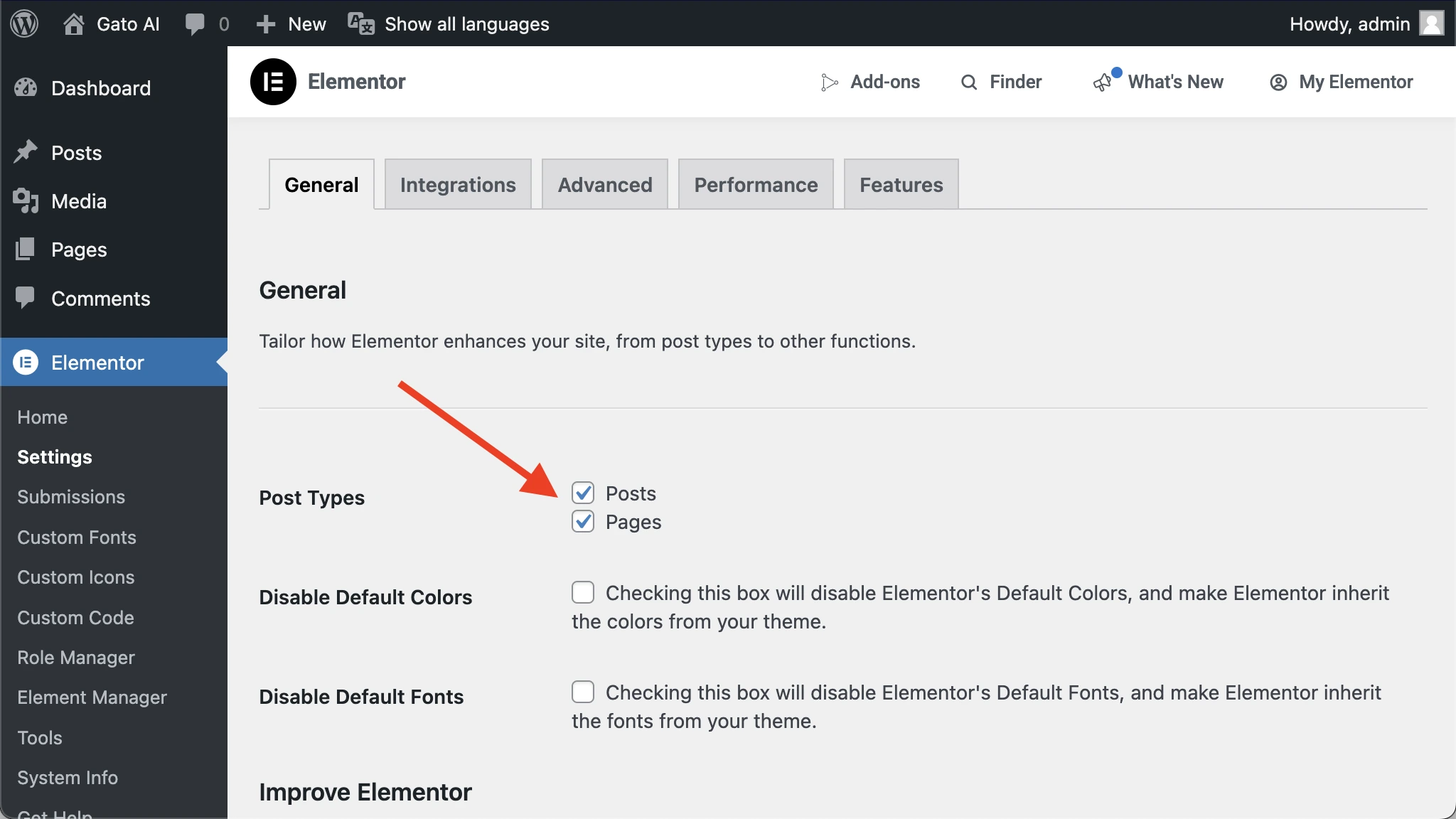
Task: Check the Disable Default Fonts box
Action: [x=583, y=692]
